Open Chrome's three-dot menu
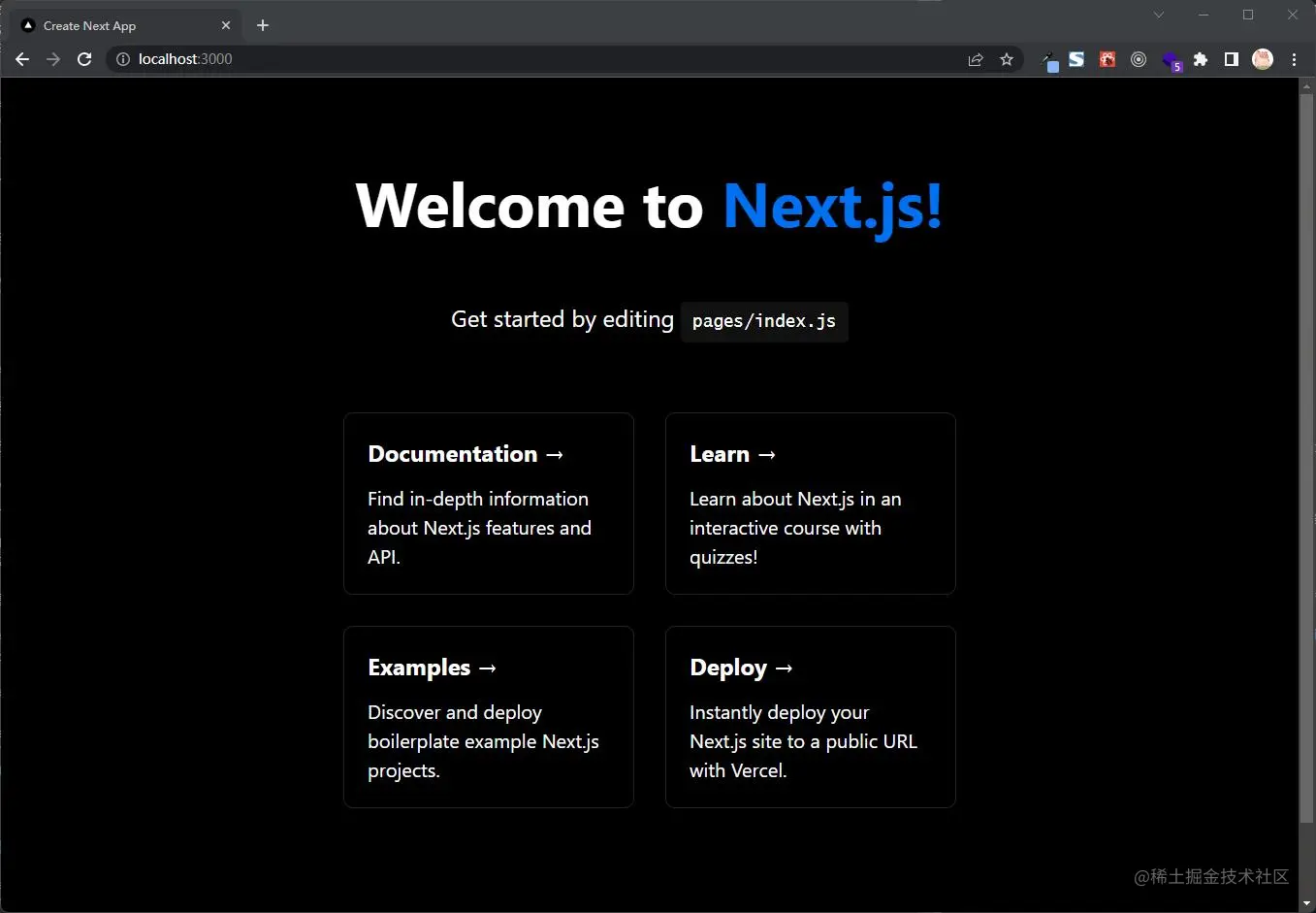The height and width of the screenshot is (913, 1316). pos(1294,59)
